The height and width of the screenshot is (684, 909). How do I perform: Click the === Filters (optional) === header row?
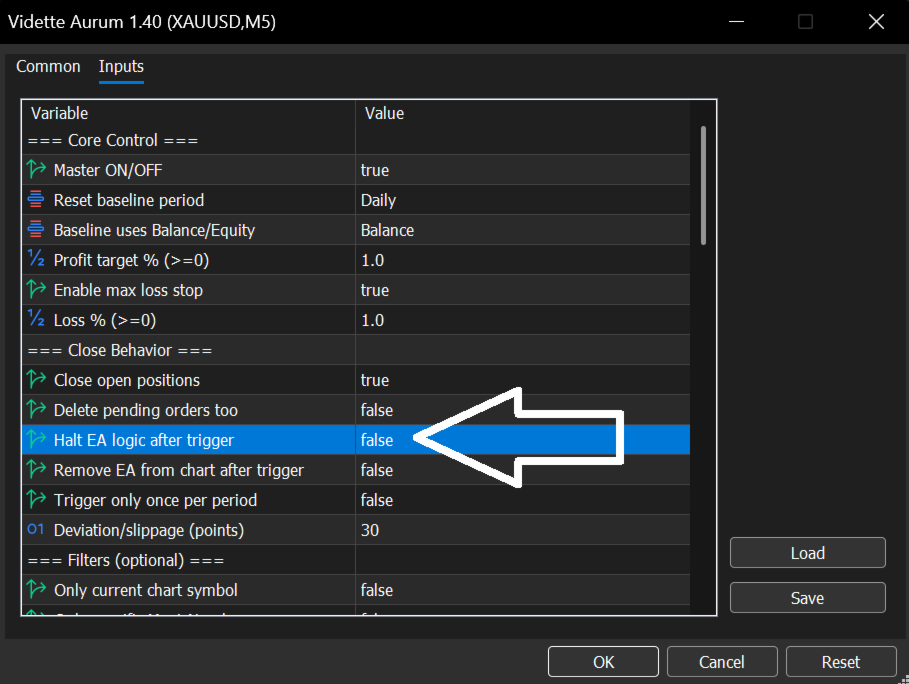tap(356, 560)
